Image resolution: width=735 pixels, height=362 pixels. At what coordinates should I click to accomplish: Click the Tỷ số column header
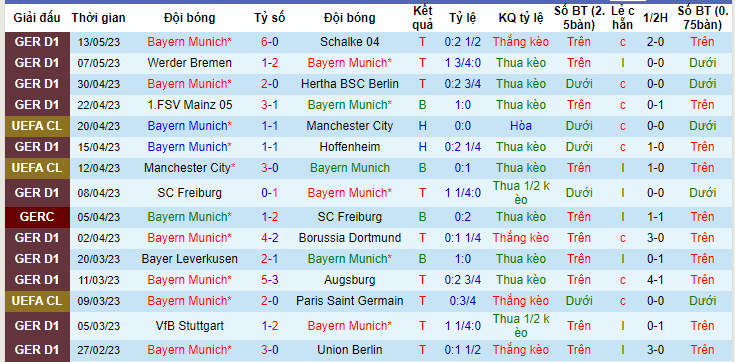(x=270, y=18)
